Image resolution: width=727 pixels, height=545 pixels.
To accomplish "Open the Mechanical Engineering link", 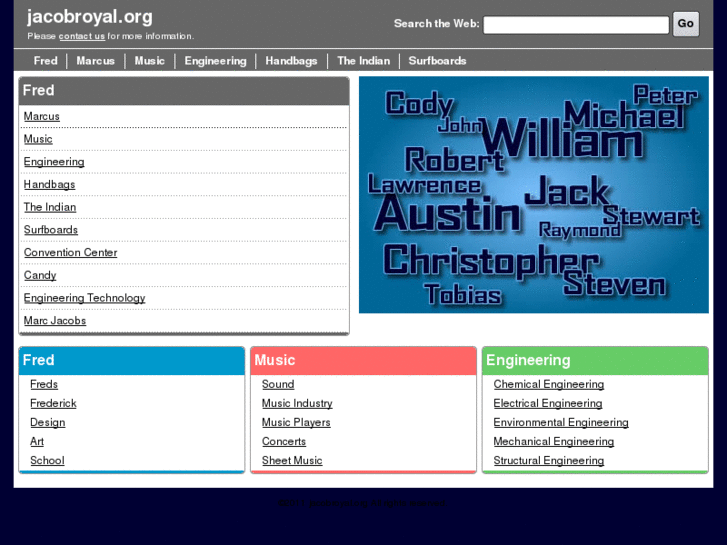I will pos(554,442).
